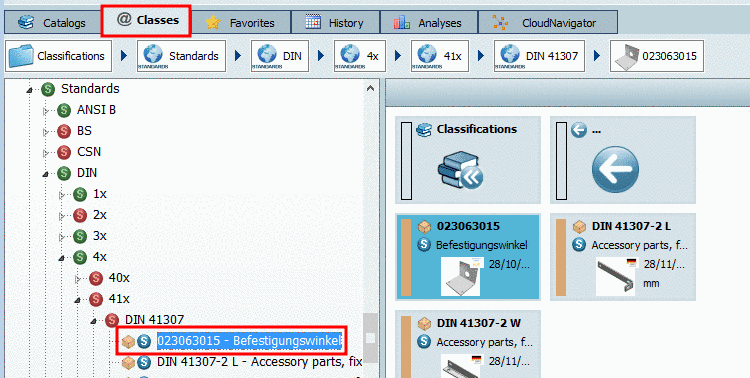750x378 pixels.
Task: Collapse the 4x tree node
Action: 62,258
